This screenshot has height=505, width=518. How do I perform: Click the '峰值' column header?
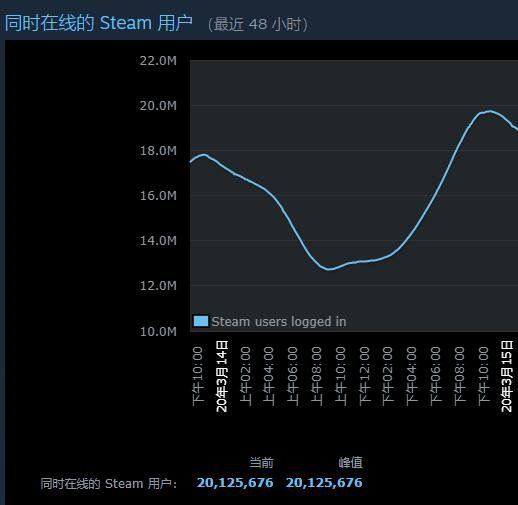pyautogui.click(x=351, y=463)
